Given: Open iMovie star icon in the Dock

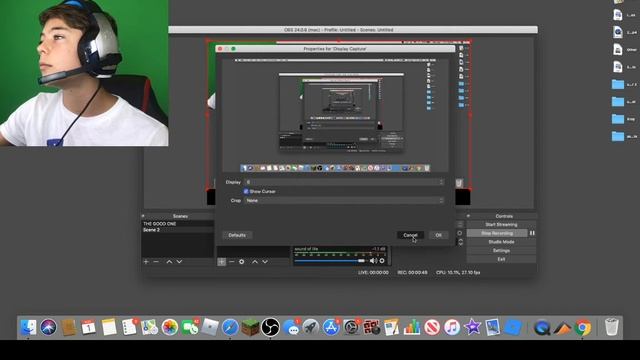Looking at the screenshot, I should coord(472,327).
